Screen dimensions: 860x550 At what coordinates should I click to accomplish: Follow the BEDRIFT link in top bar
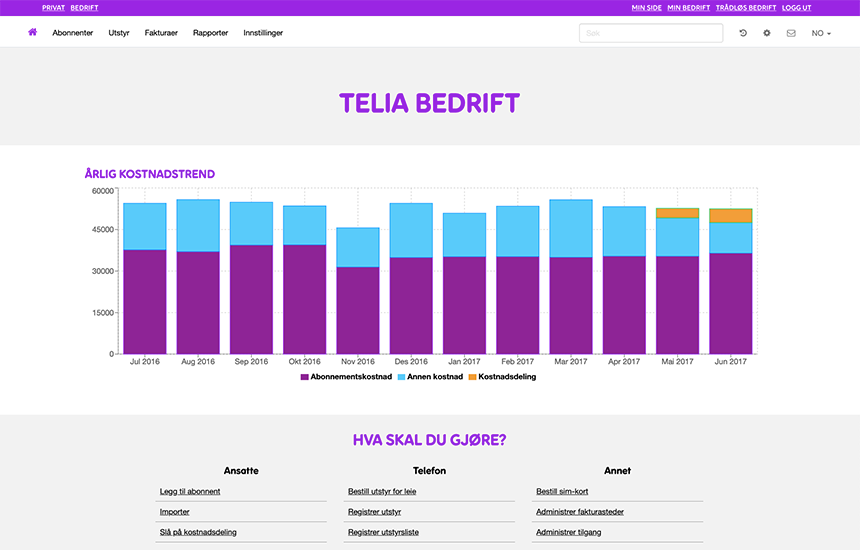click(x=84, y=8)
